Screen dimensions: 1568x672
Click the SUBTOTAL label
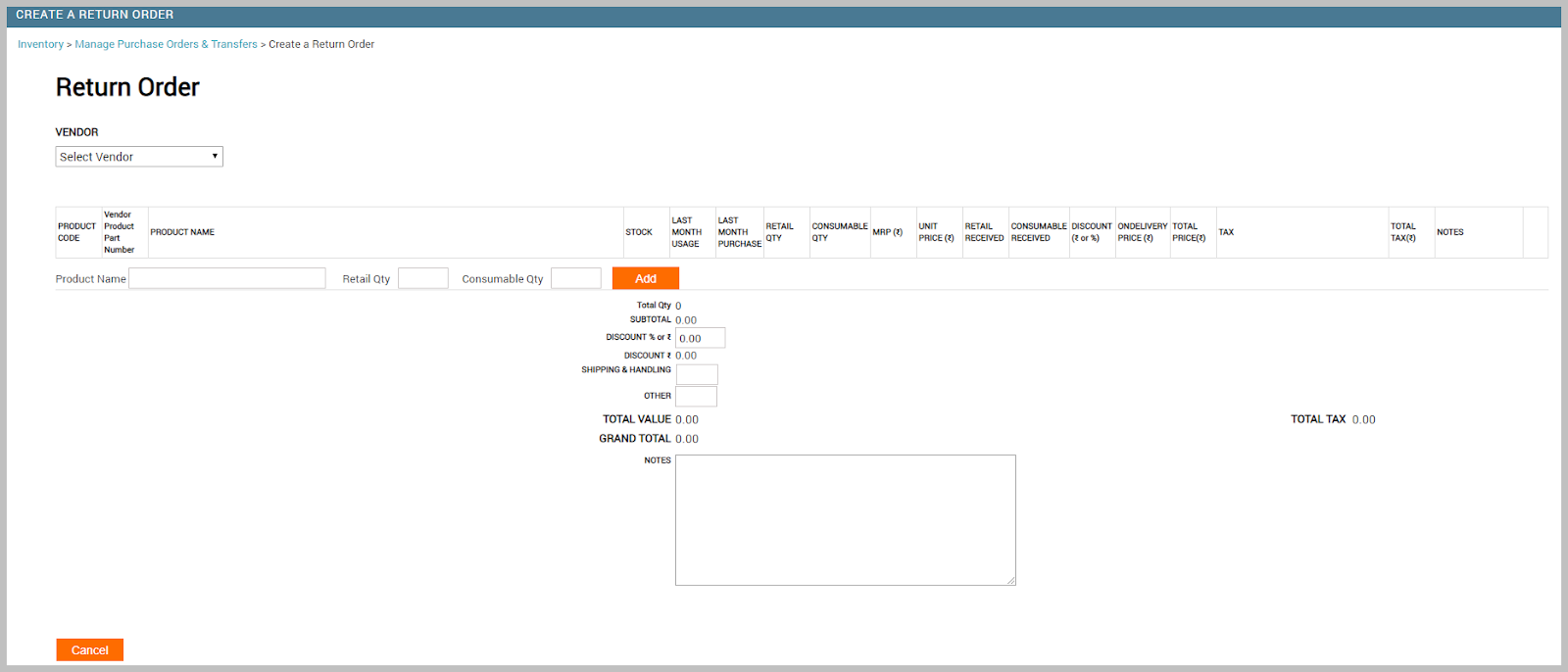[651, 319]
